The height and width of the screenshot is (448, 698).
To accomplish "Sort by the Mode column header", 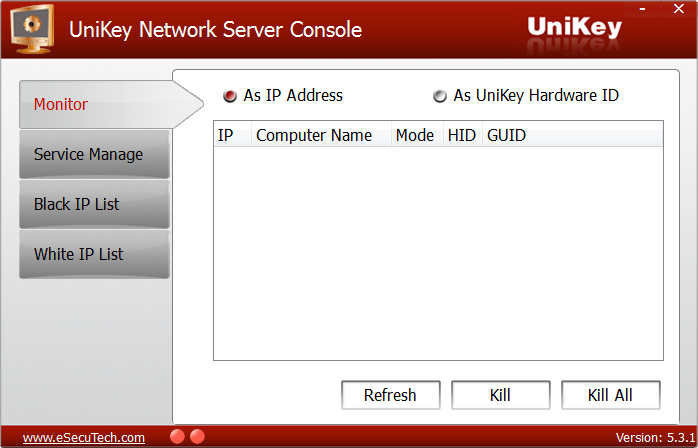I will (x=417, y=135).
